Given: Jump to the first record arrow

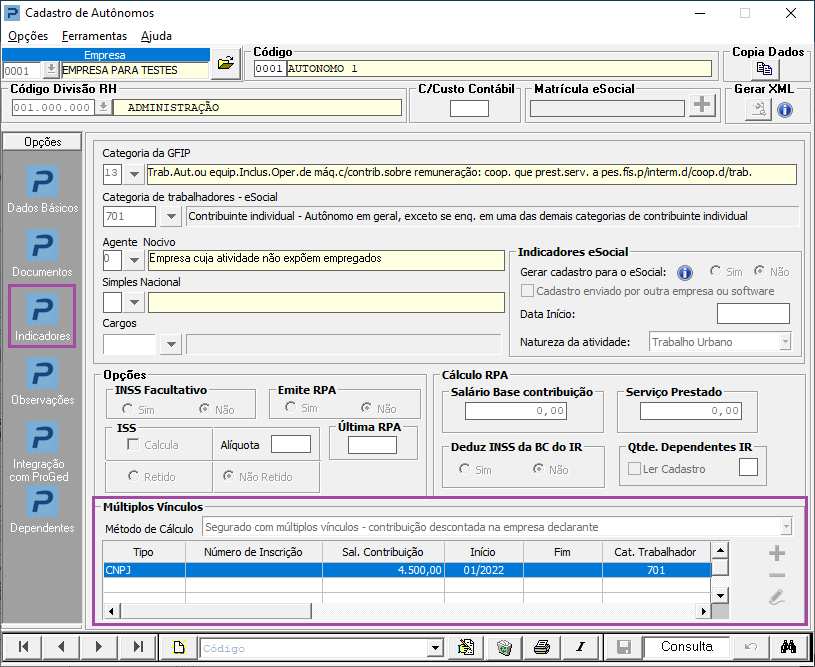Looking at the screenshot, I should click(23, 647).
